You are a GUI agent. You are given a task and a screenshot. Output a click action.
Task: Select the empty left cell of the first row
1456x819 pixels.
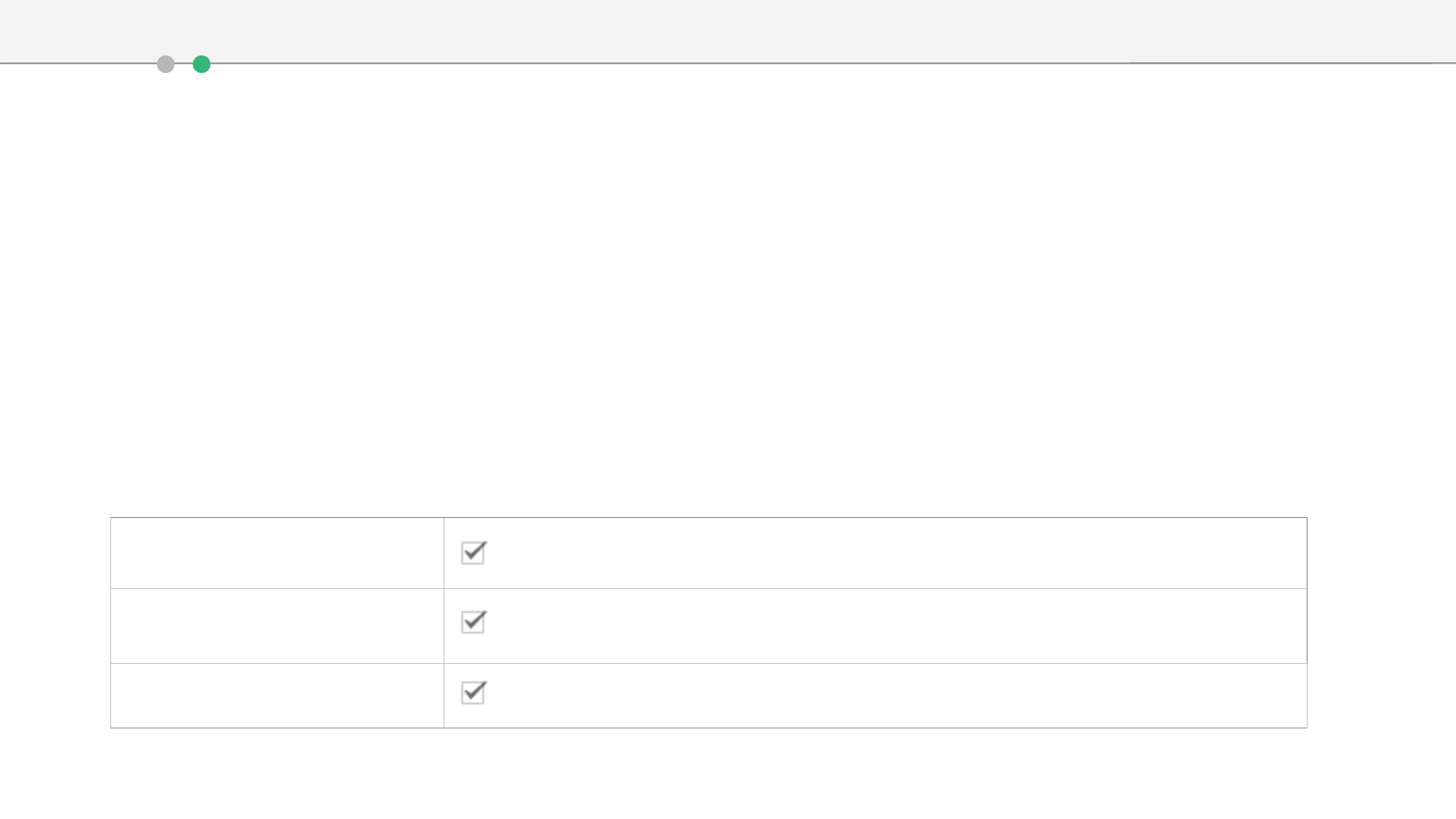pos(277,553)
